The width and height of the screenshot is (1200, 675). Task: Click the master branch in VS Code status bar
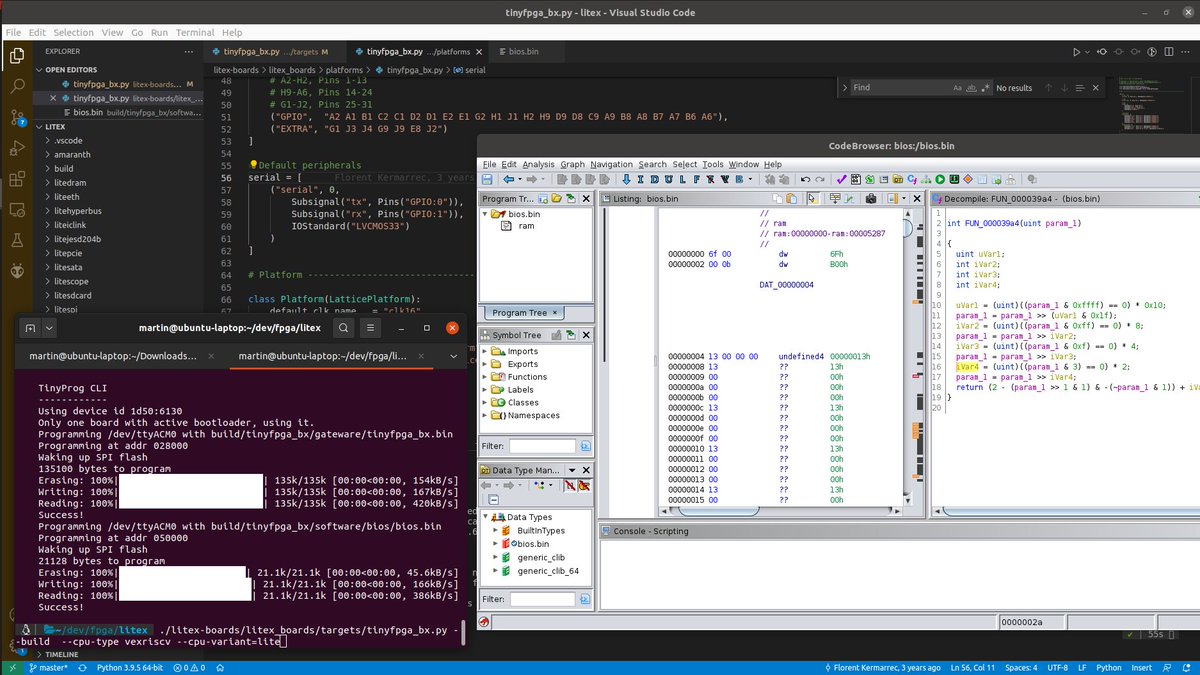click(x=47, y=667)
